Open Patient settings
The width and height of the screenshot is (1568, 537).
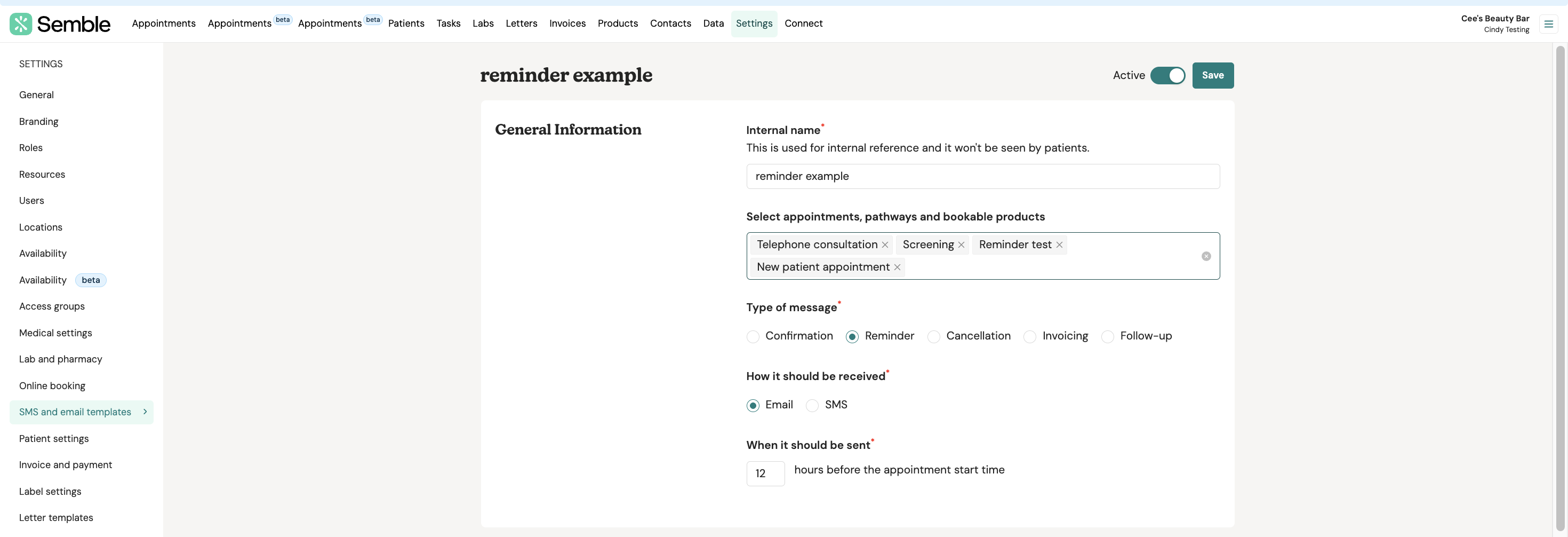(x=53, y=439)
